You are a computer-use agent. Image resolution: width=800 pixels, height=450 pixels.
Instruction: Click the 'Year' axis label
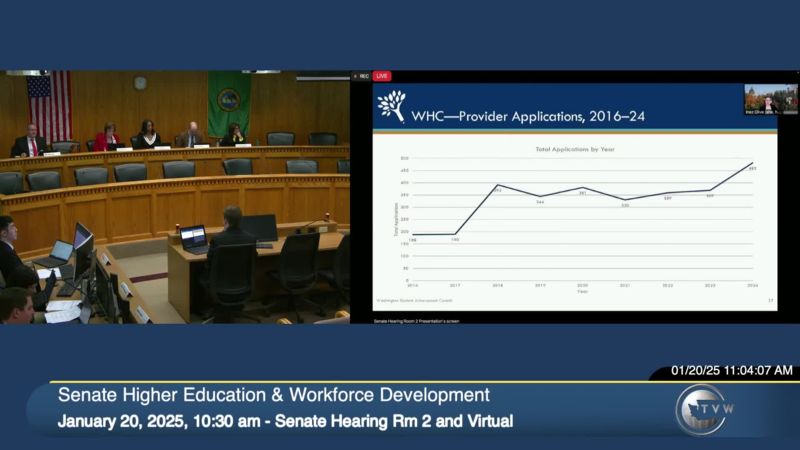tap(582, 291)
